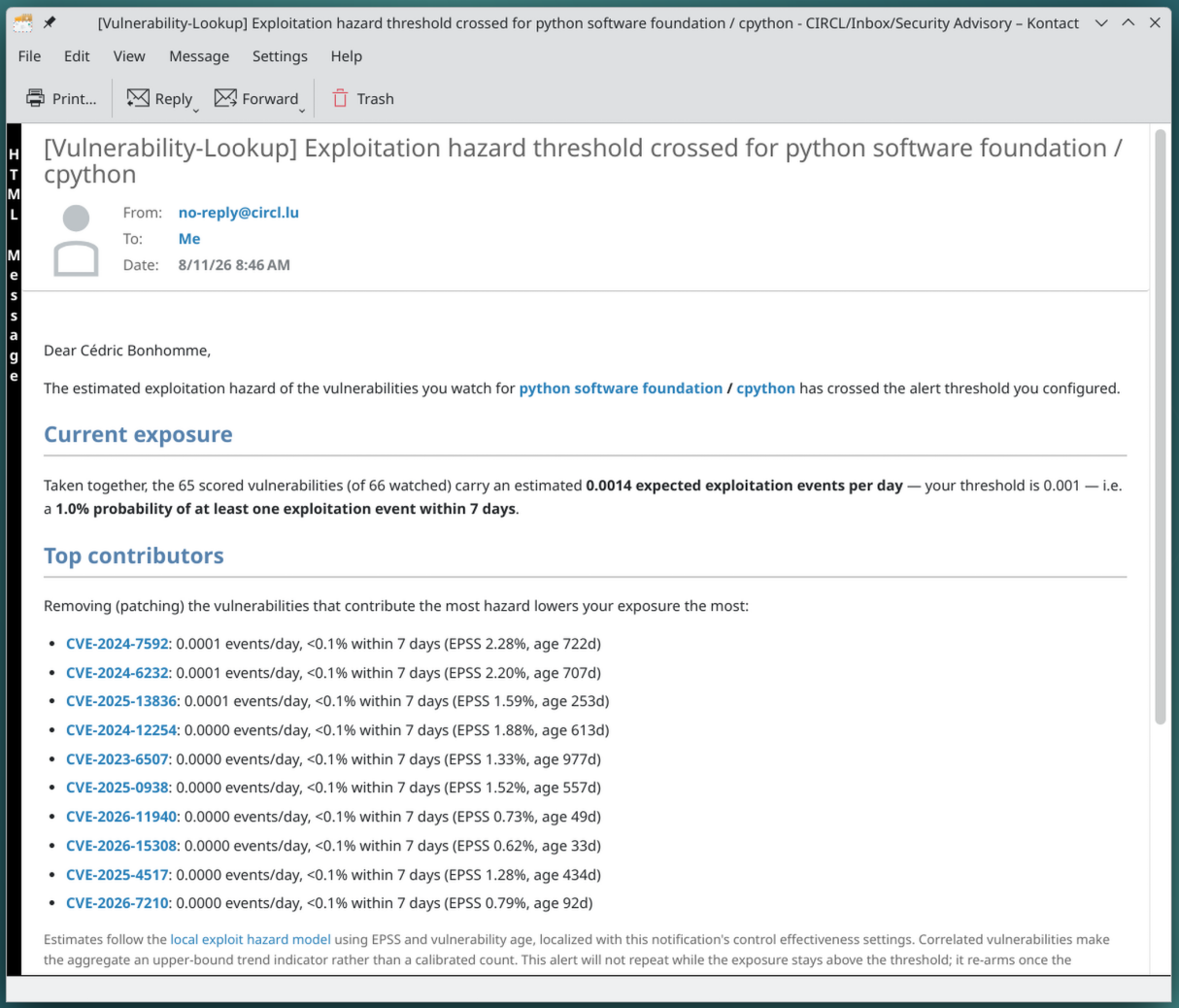This screenshot has width=1179, height=1008.
Task: Click the window maximize chevron button
Action: (1128, 22)
